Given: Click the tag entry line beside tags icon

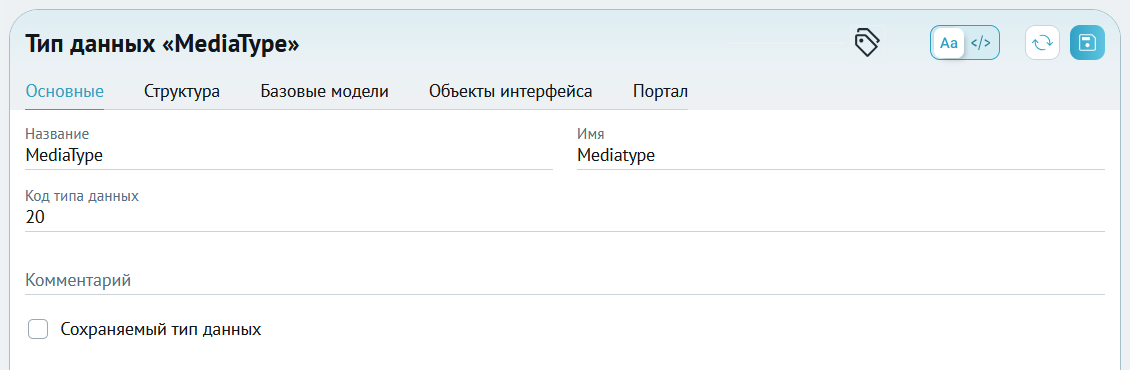Looking at the screenshot, I should click(x=786, y=43).
